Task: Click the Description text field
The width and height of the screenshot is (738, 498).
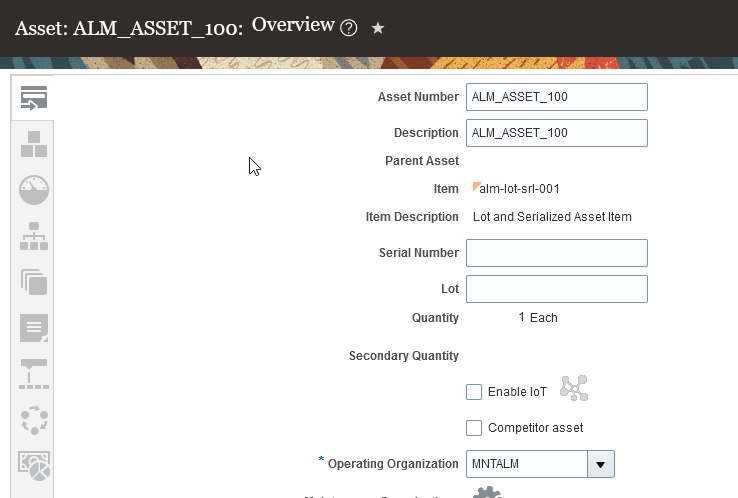Action: coord(557,133)
